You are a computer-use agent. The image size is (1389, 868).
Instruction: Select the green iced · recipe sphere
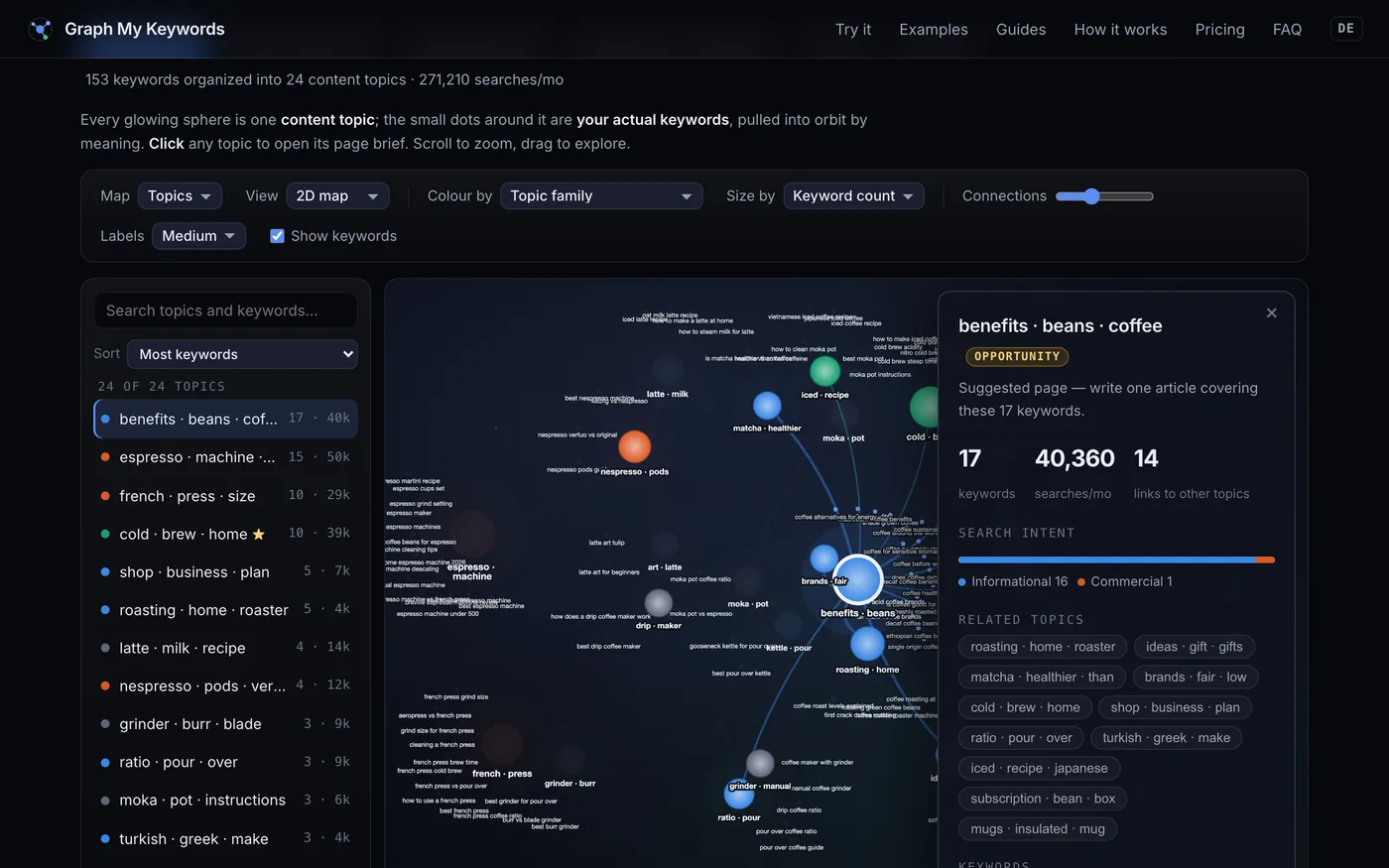824,371
